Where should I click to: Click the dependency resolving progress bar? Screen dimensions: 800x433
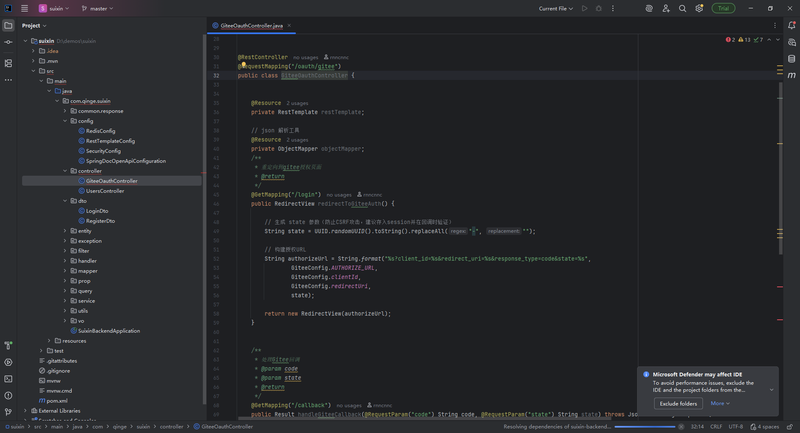click(647, 426)
